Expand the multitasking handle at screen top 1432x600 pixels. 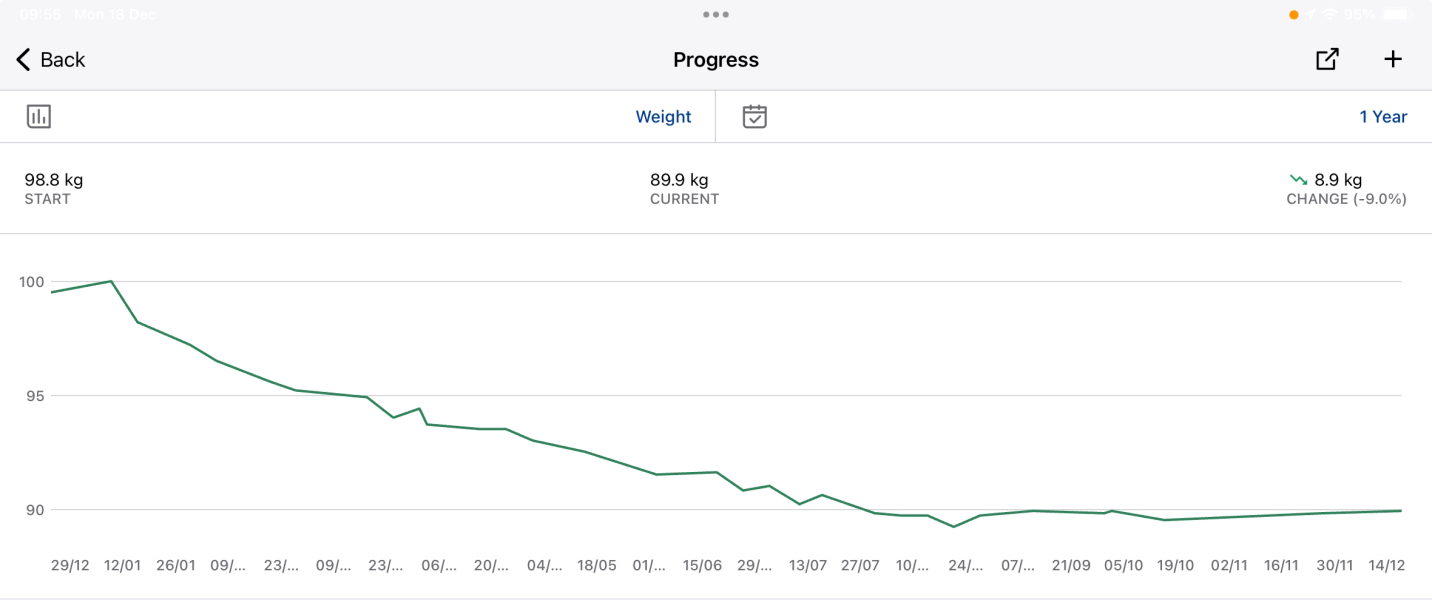[x=716, y=14]
